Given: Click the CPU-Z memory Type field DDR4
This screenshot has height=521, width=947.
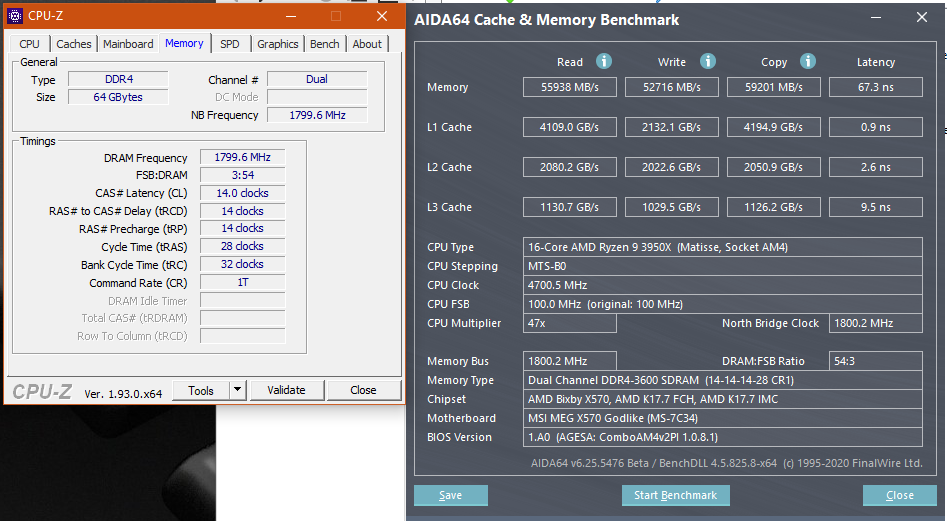Looking at the screenshot, I should [x=118, y=79].
